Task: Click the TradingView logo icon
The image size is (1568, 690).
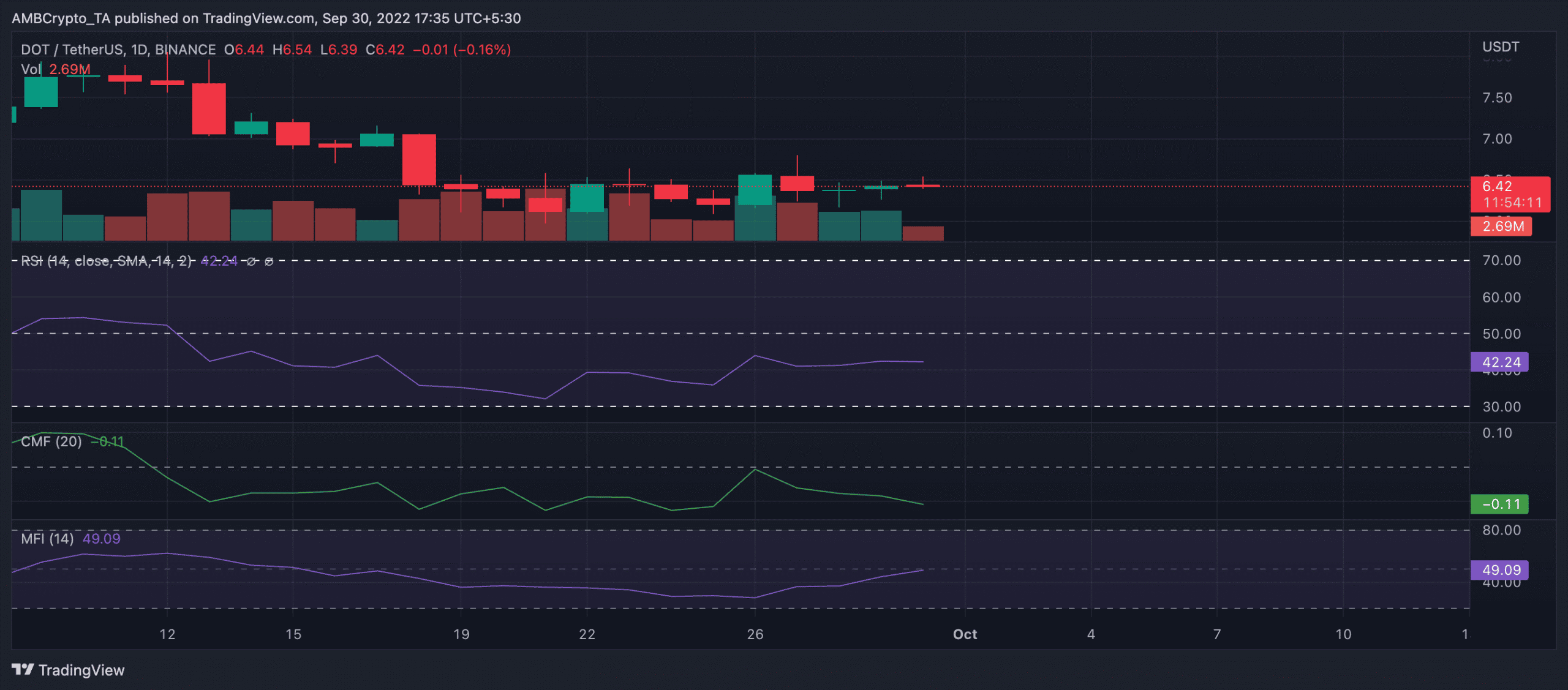Action: [x=23, y=669]
